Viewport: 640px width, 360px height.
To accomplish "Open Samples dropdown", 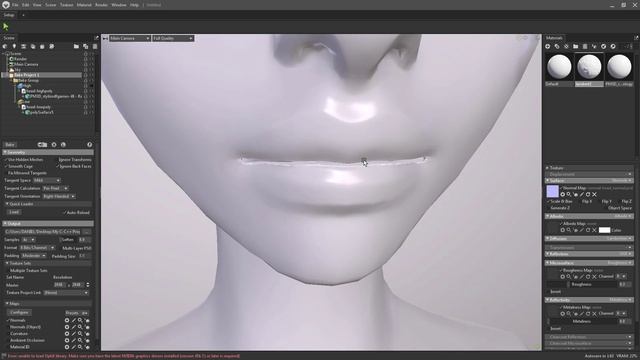I will click(x=28, y=240).
